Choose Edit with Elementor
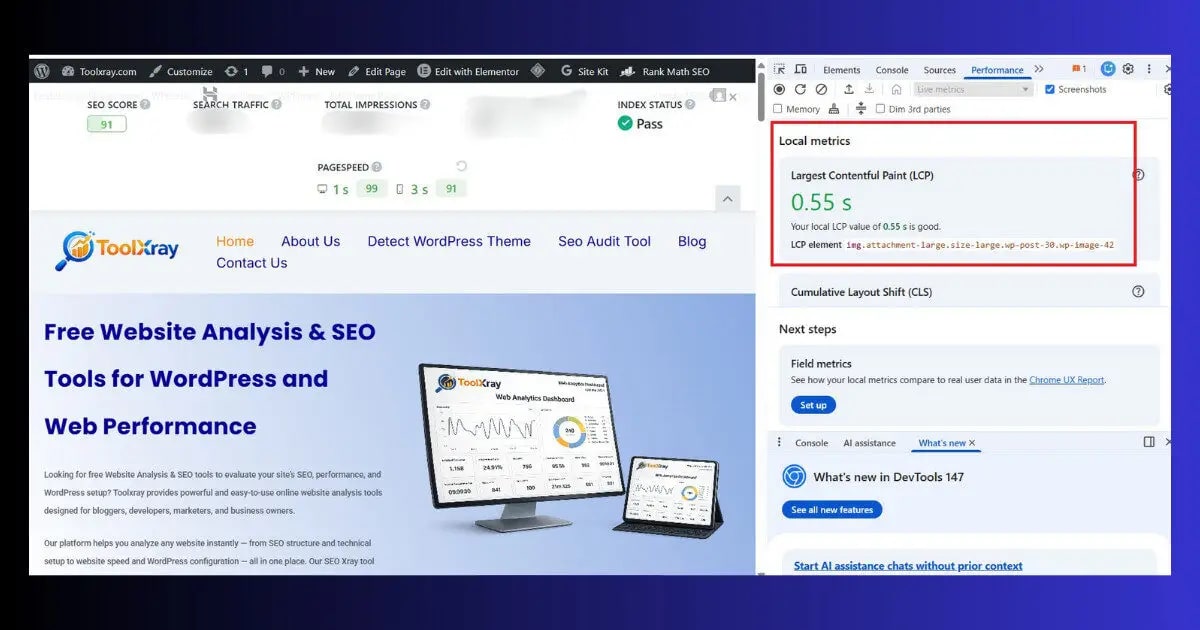The image size is (1200, 630). click(x=468, y=71)
